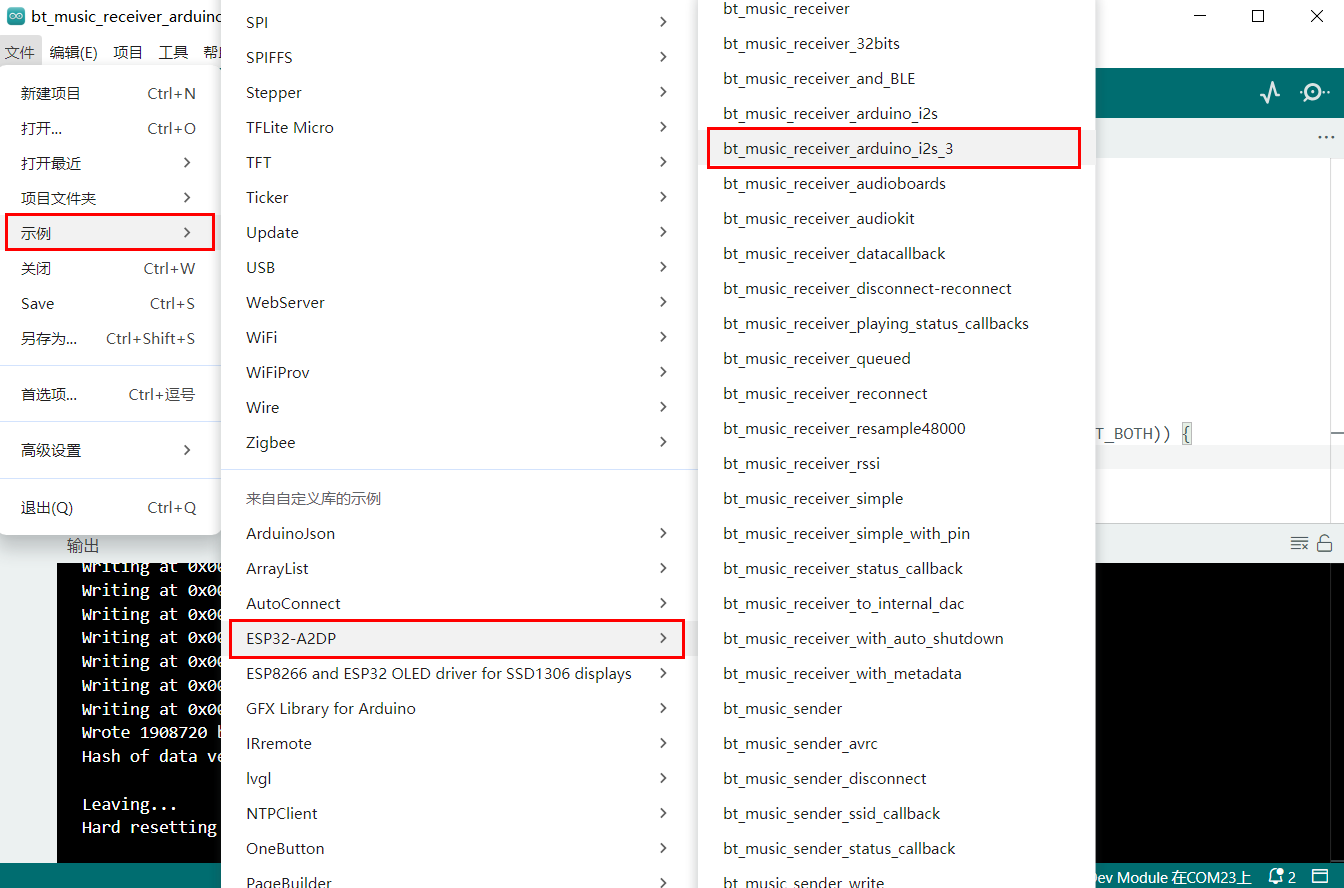Expand the 示例 submenu
Image resolution: width=1344 pixels, height=888 pixels.
109,233
